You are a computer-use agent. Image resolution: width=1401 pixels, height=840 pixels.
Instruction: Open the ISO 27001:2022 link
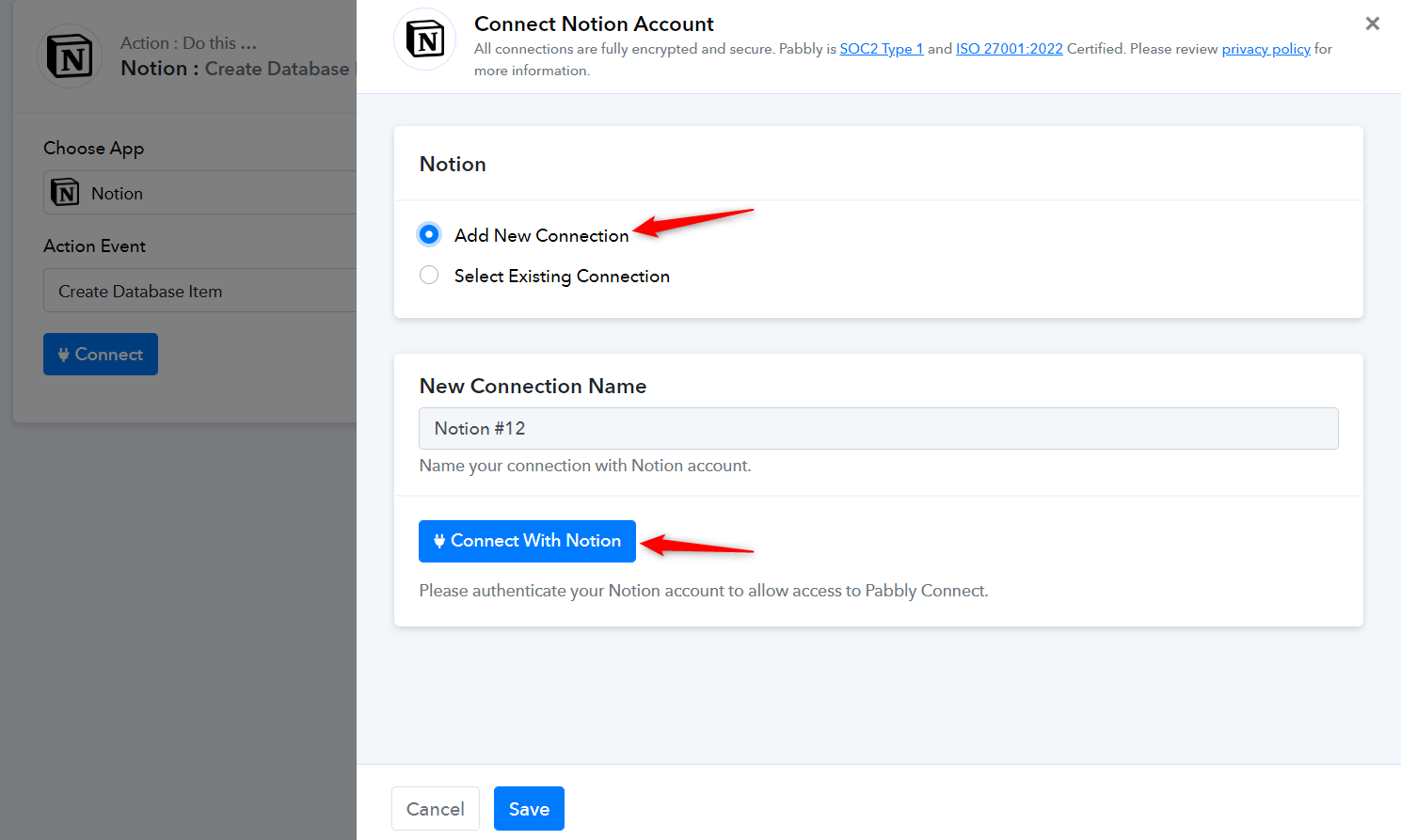[1010, 49]
